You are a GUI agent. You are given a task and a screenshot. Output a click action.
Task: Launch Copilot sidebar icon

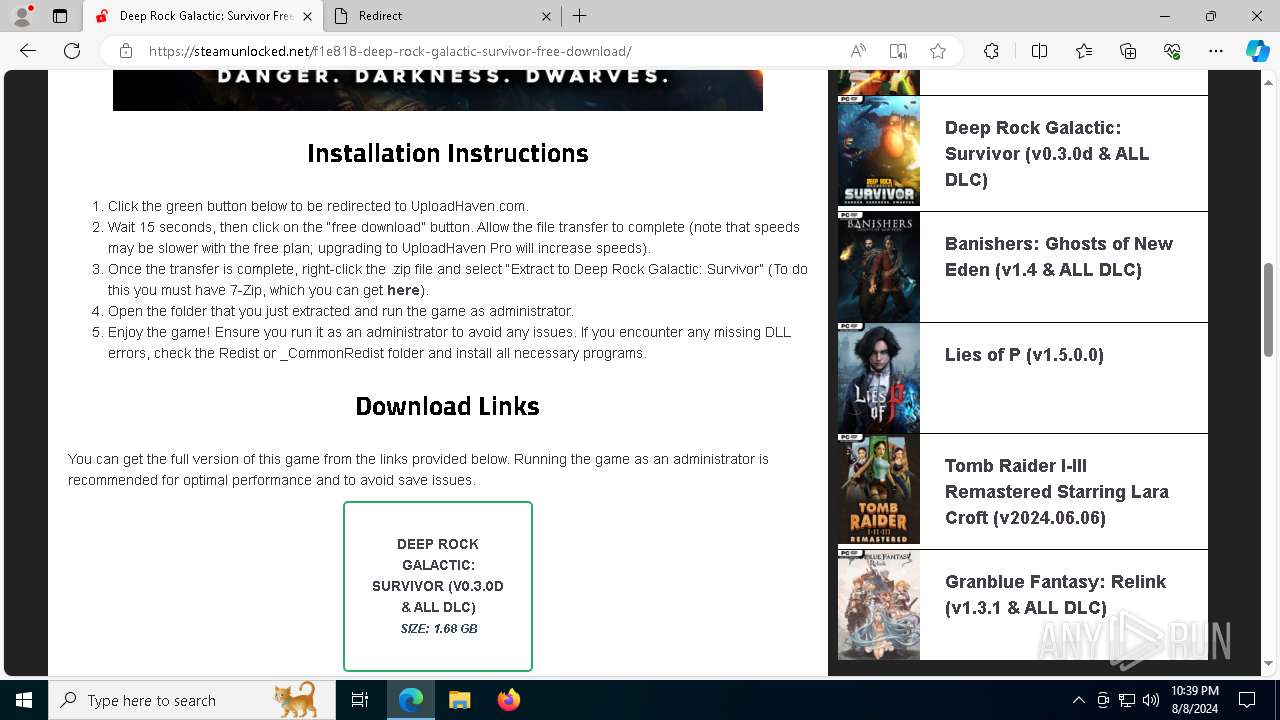click(1257, 51)
